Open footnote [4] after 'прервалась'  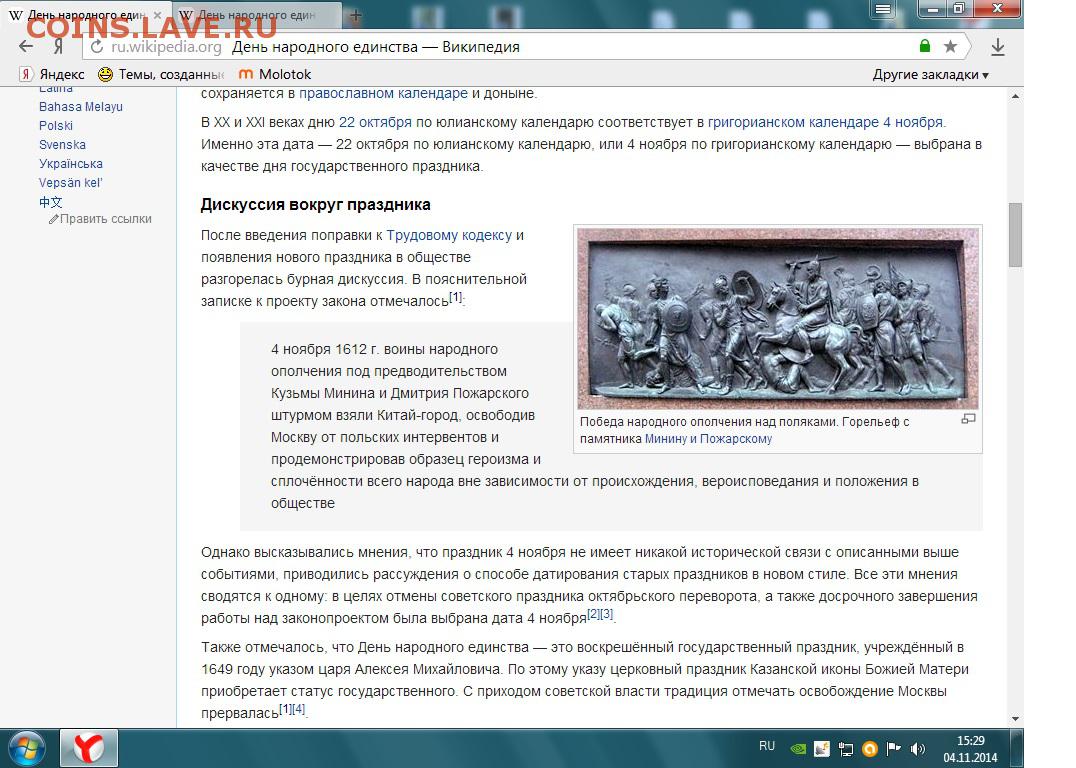coord(299,708)
